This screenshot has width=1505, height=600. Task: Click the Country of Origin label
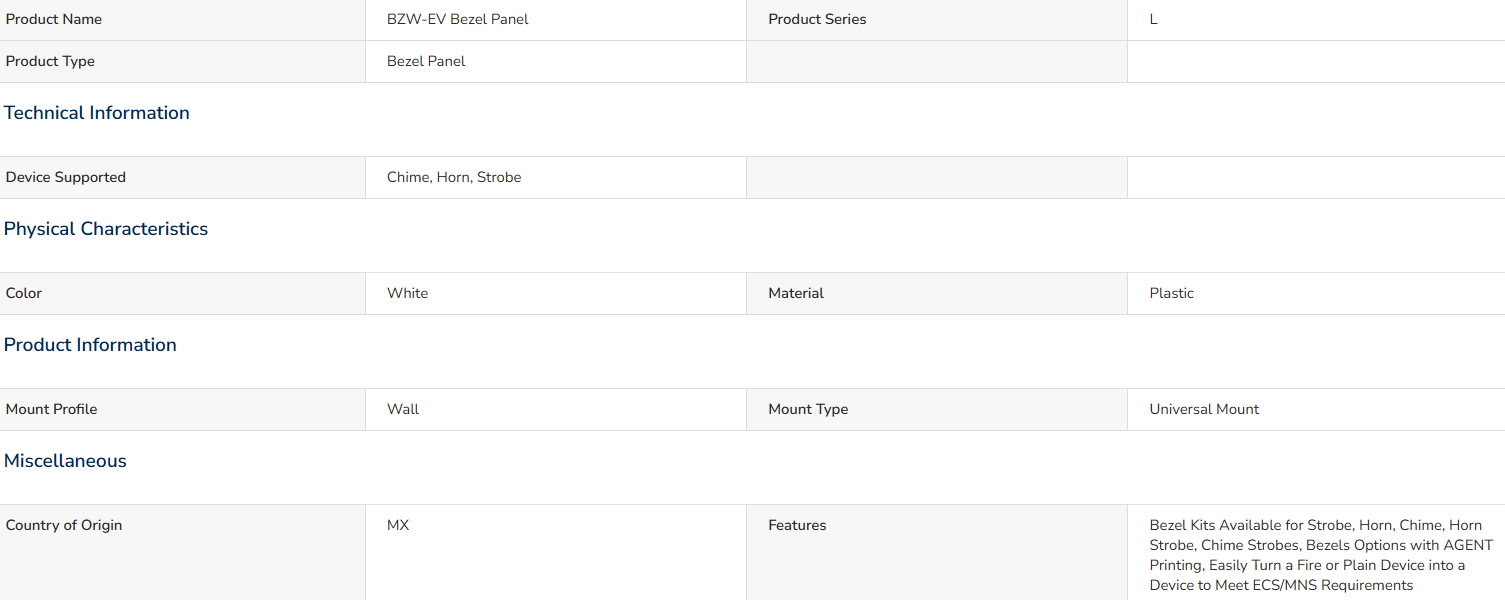pos(64,525)
